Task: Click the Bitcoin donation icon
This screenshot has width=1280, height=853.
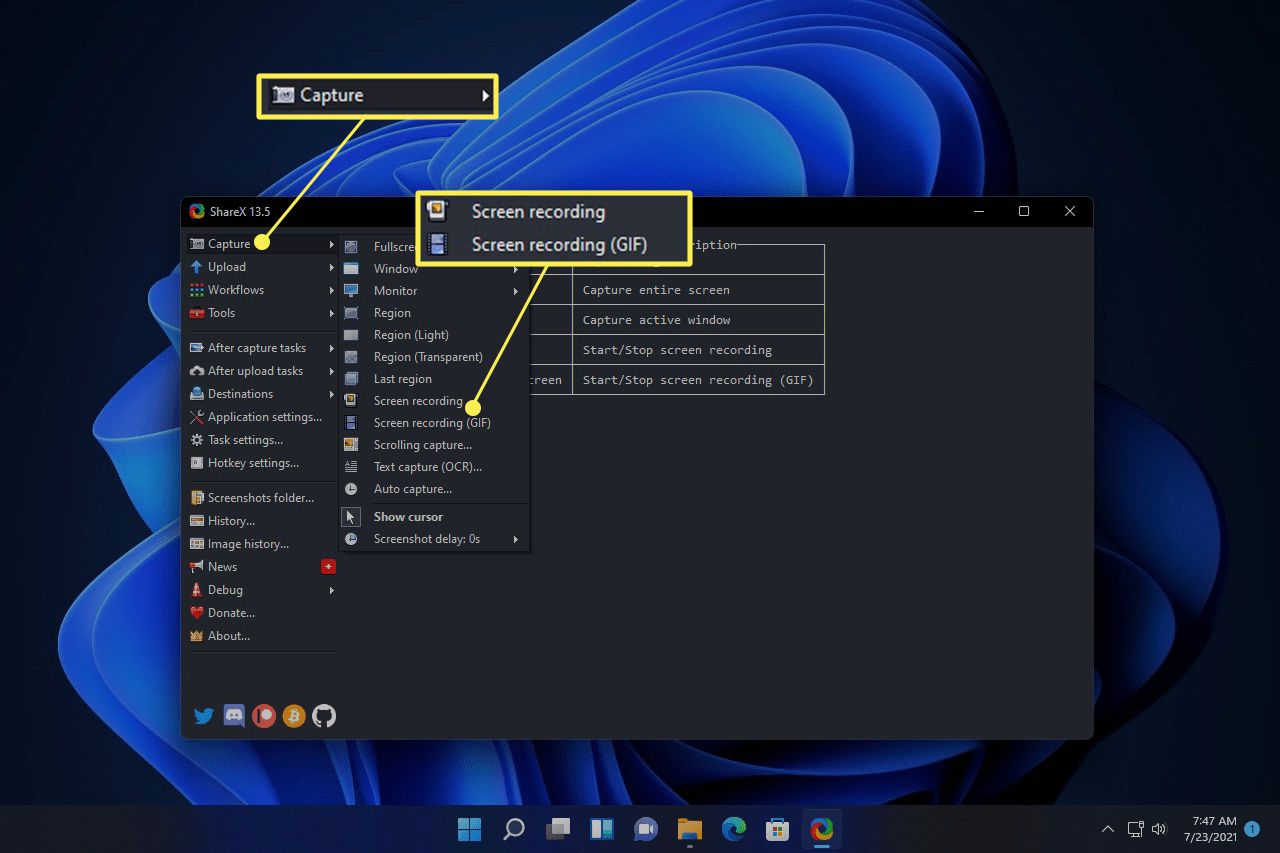Action: point(294,716)
